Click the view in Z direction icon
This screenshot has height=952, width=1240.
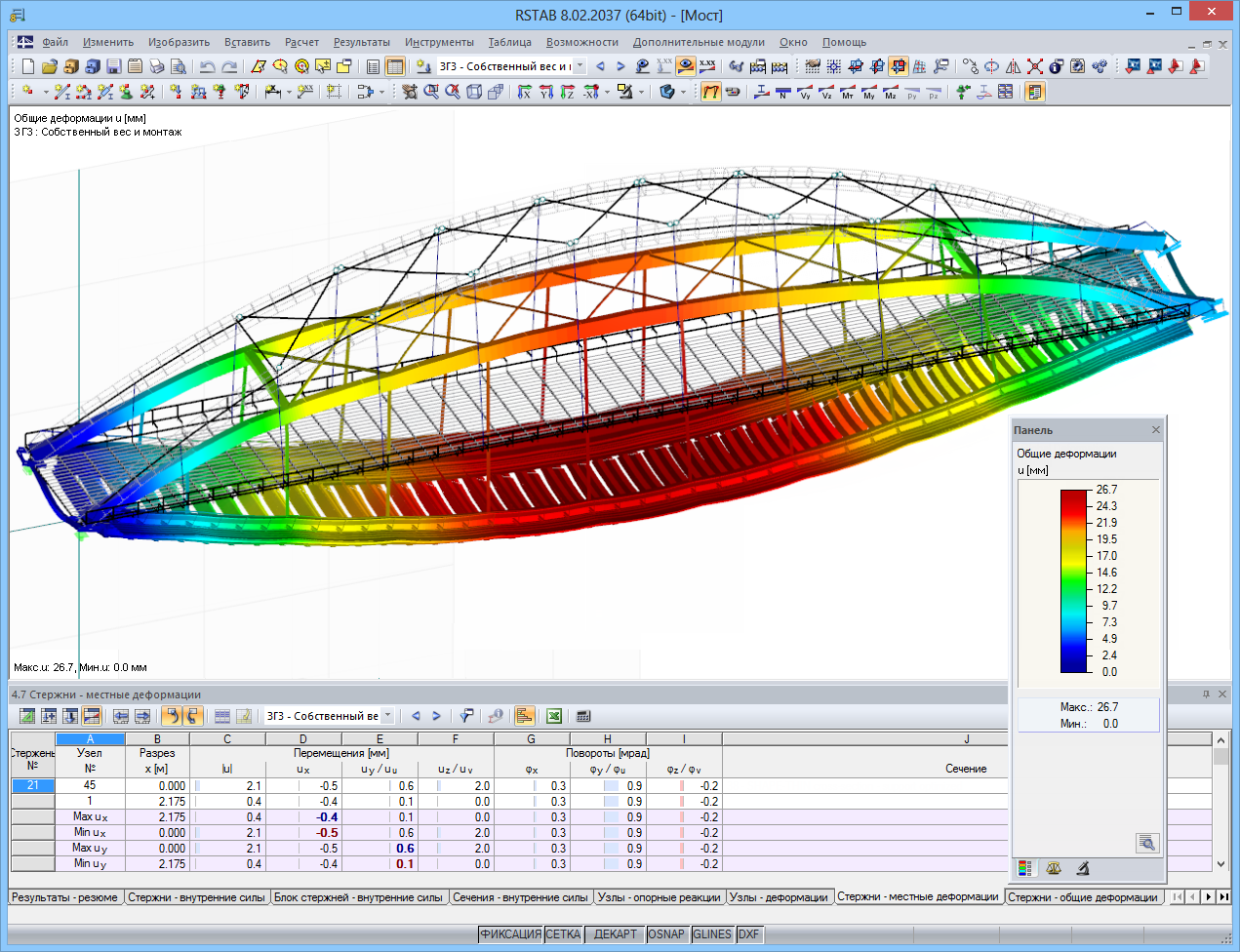tap(567, 92)
